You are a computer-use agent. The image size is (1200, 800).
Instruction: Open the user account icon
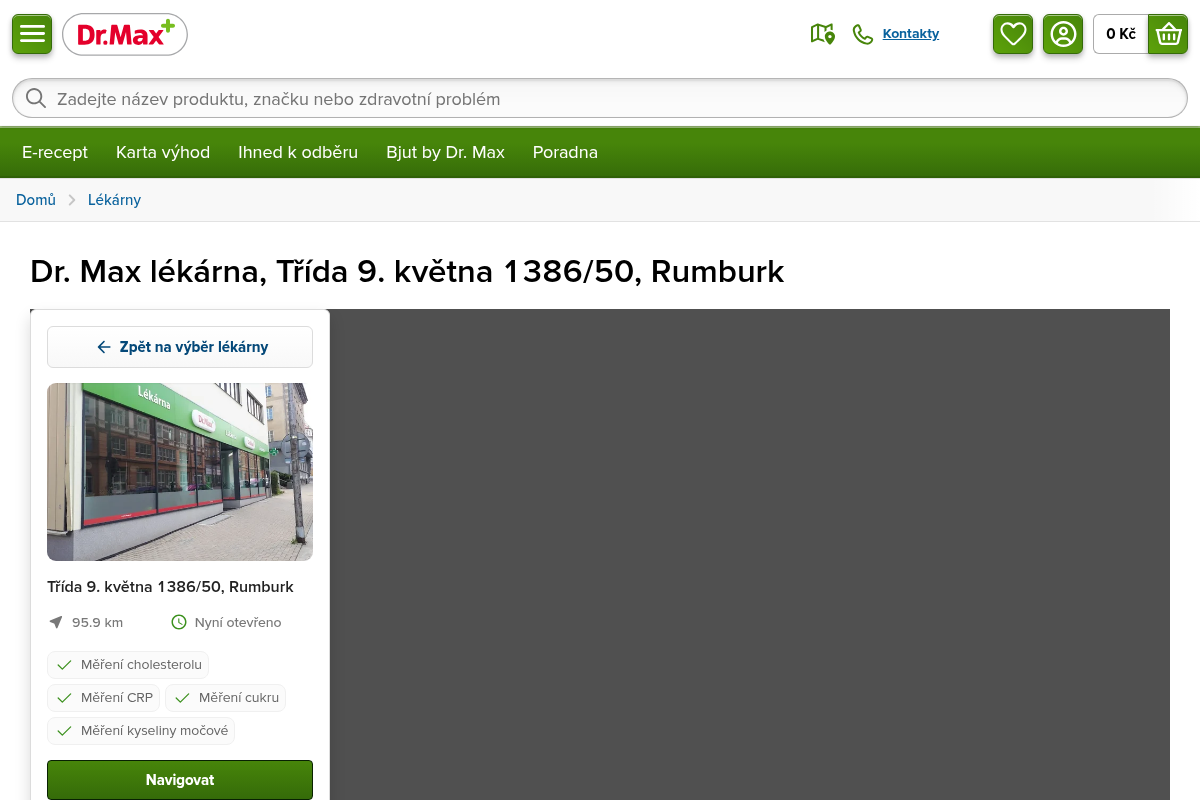point(1063,34)
